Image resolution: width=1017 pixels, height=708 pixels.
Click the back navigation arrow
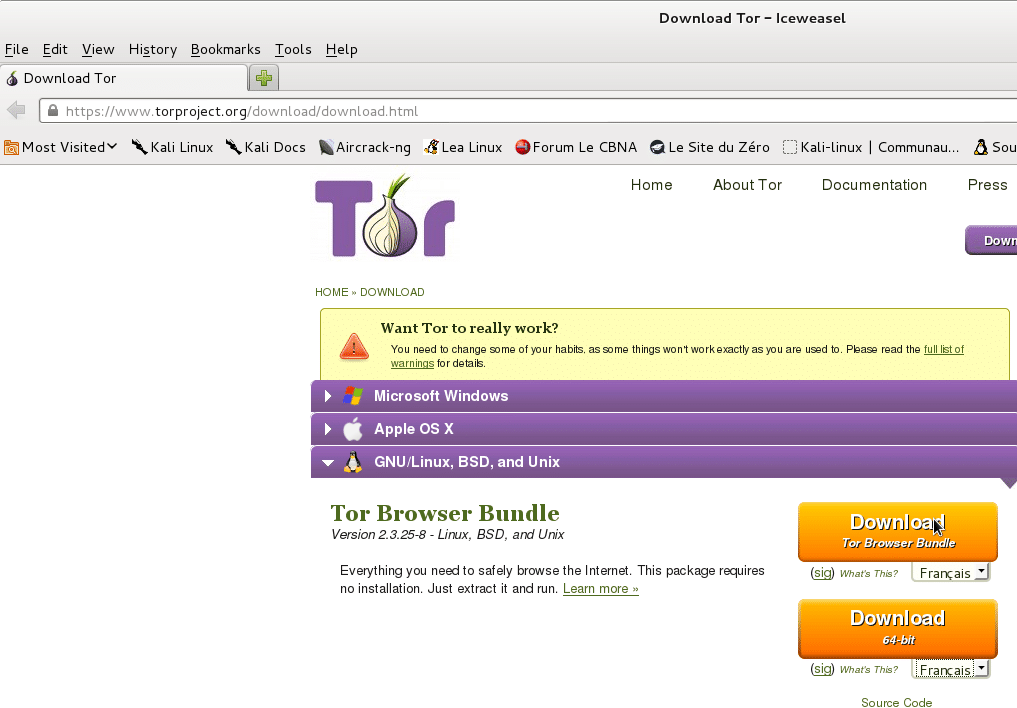tap(16, 110)
